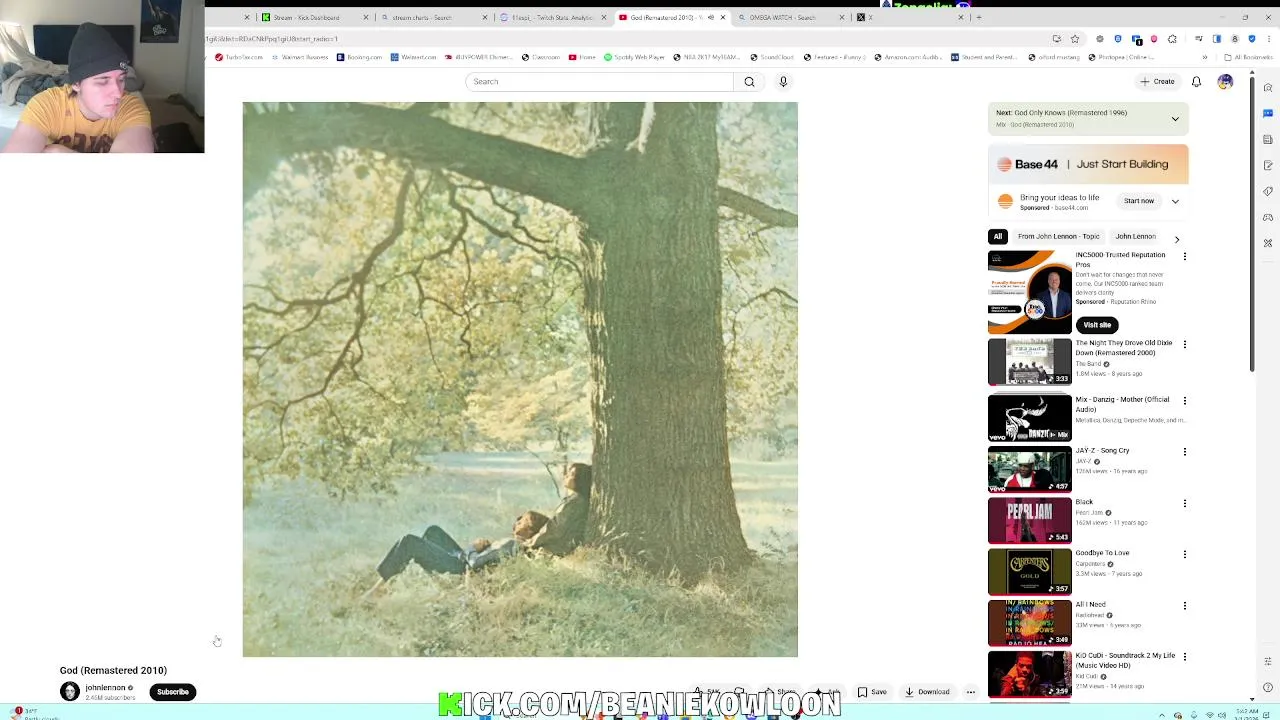1280x720 pixels.
Task: Open a new browser tab with plus
Action: (x=978, y=17)
